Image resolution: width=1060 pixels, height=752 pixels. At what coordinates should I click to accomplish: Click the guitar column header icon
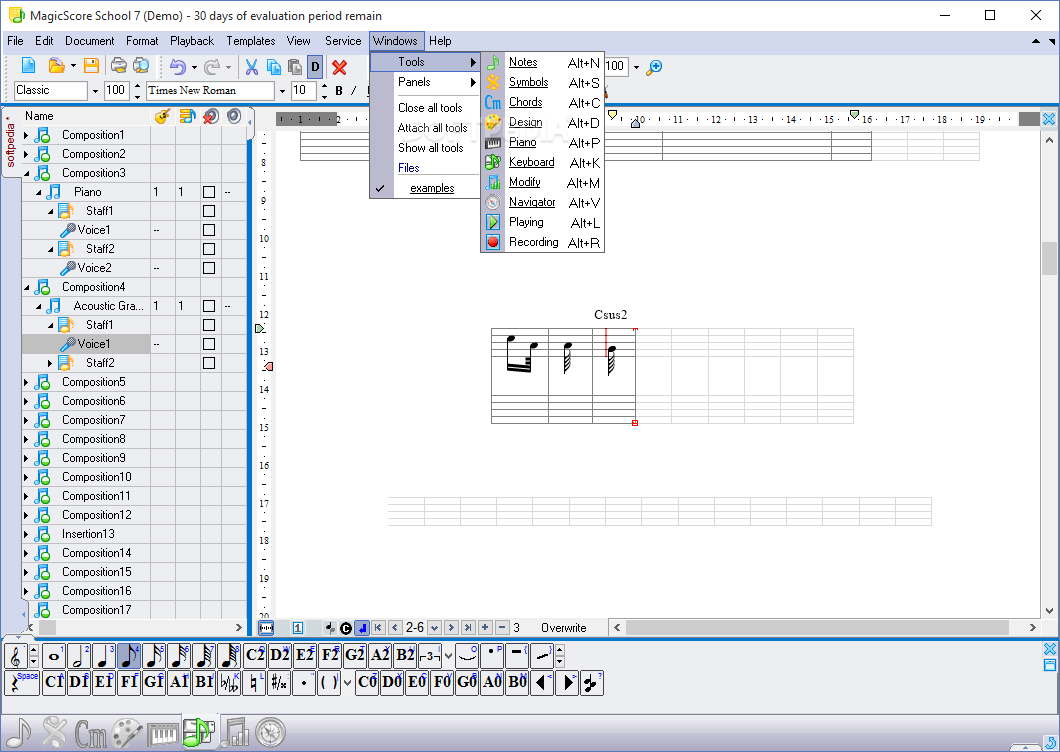pos(162,116)
